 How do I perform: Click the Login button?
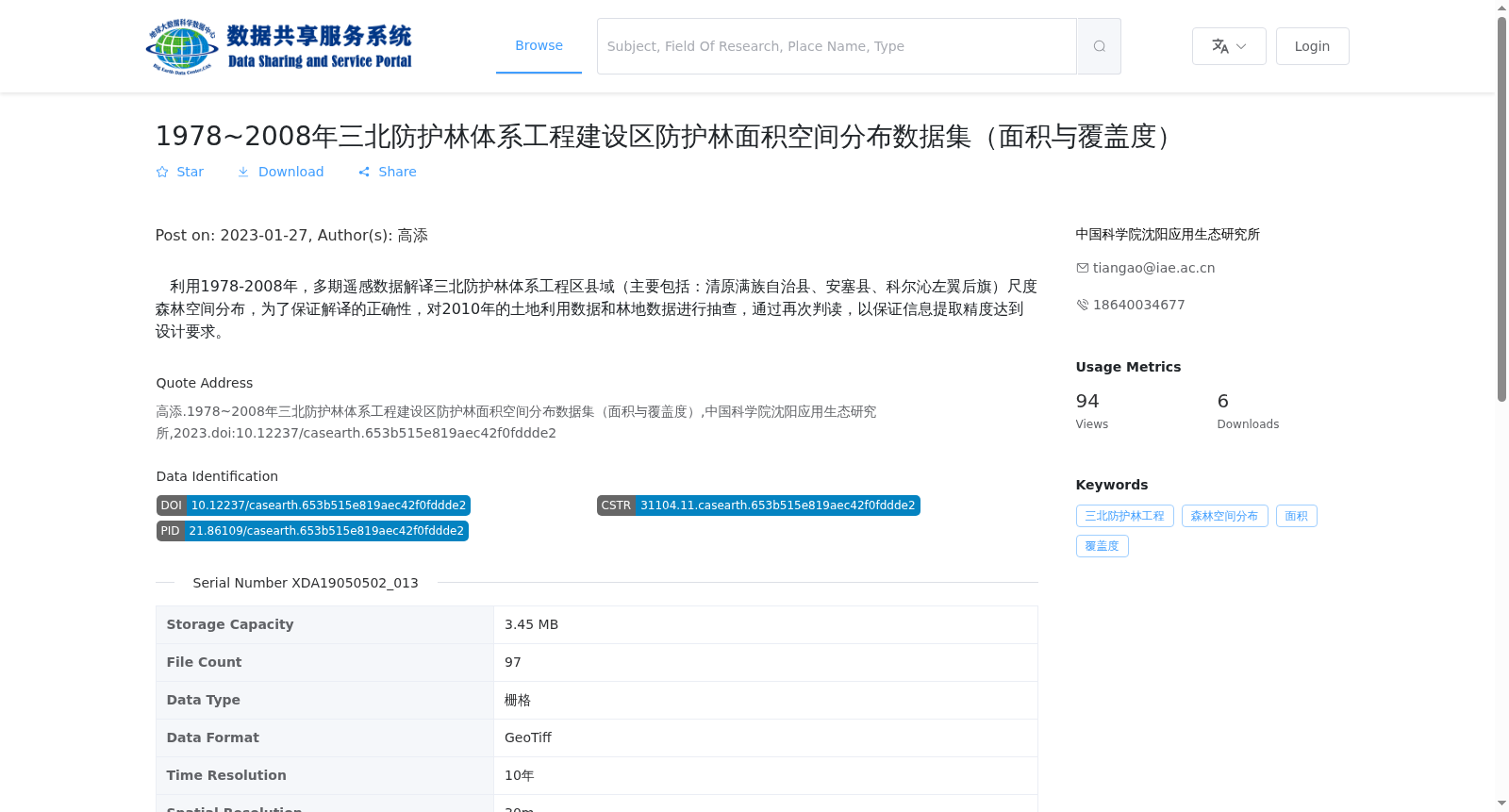(1312, 46)
